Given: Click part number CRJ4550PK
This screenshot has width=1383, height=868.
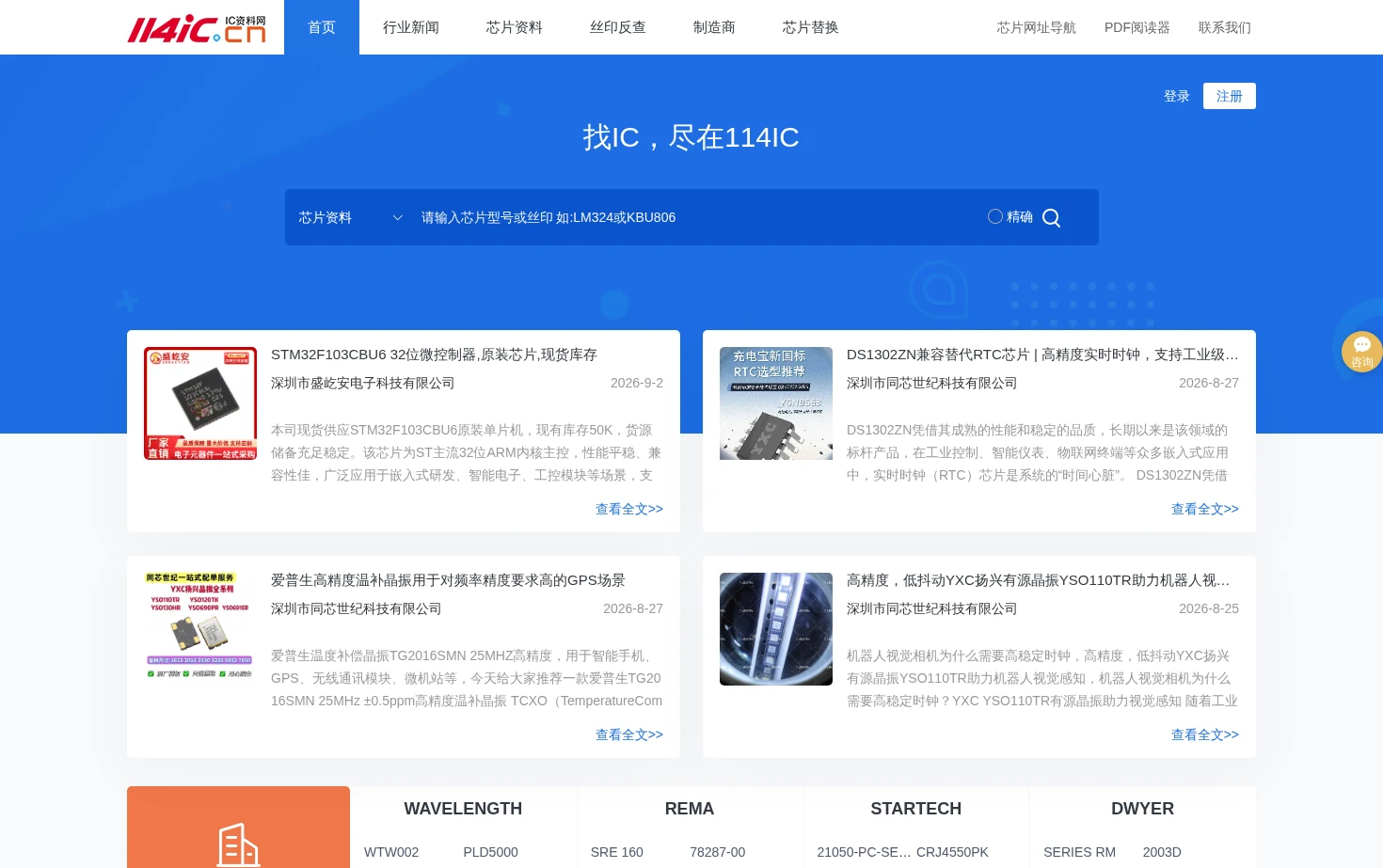Looking at the screenshot, I should 952,852.
